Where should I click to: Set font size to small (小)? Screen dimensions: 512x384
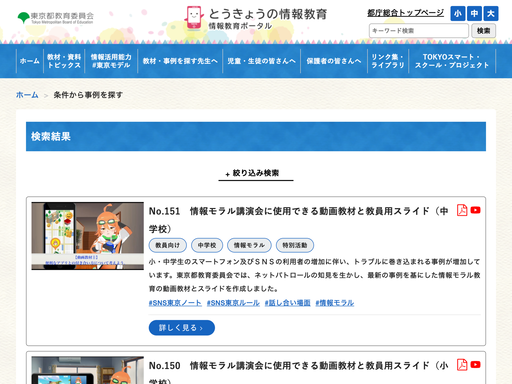(x=458, y=14)
